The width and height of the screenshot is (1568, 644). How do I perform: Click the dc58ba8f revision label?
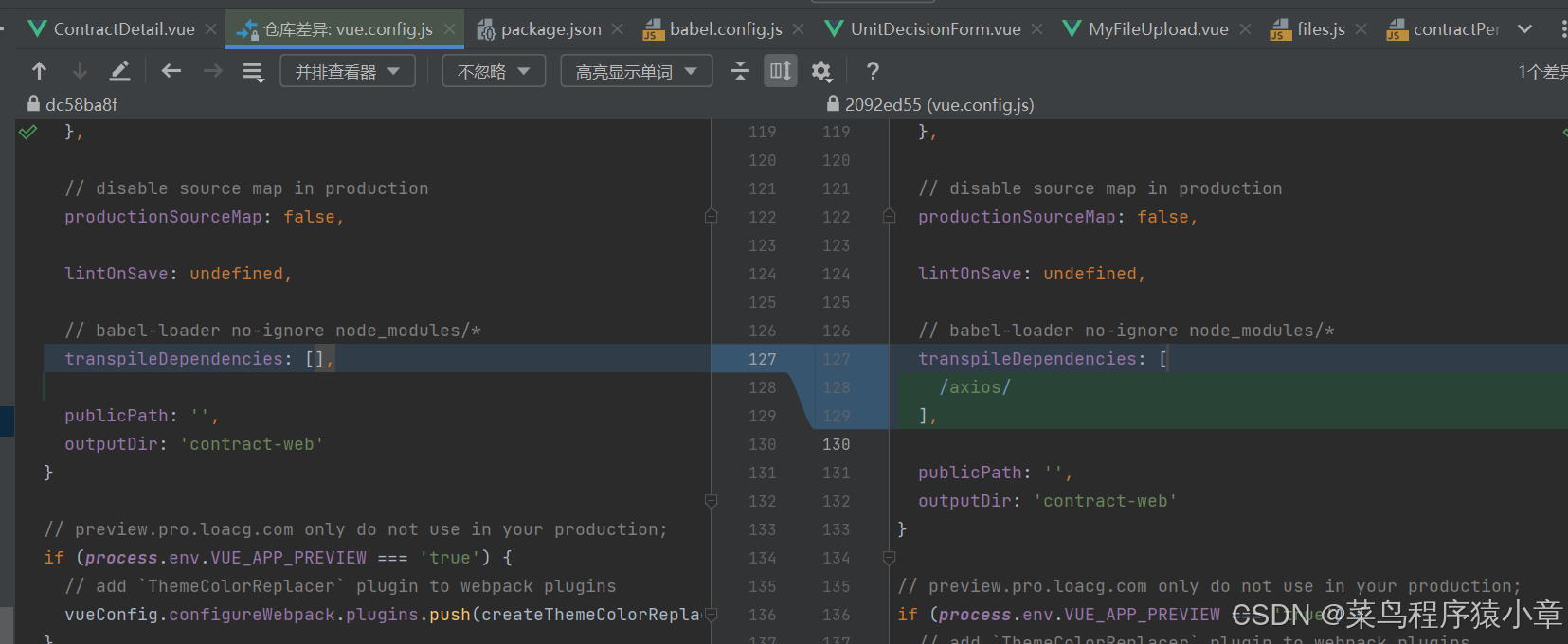click(81, 104)
